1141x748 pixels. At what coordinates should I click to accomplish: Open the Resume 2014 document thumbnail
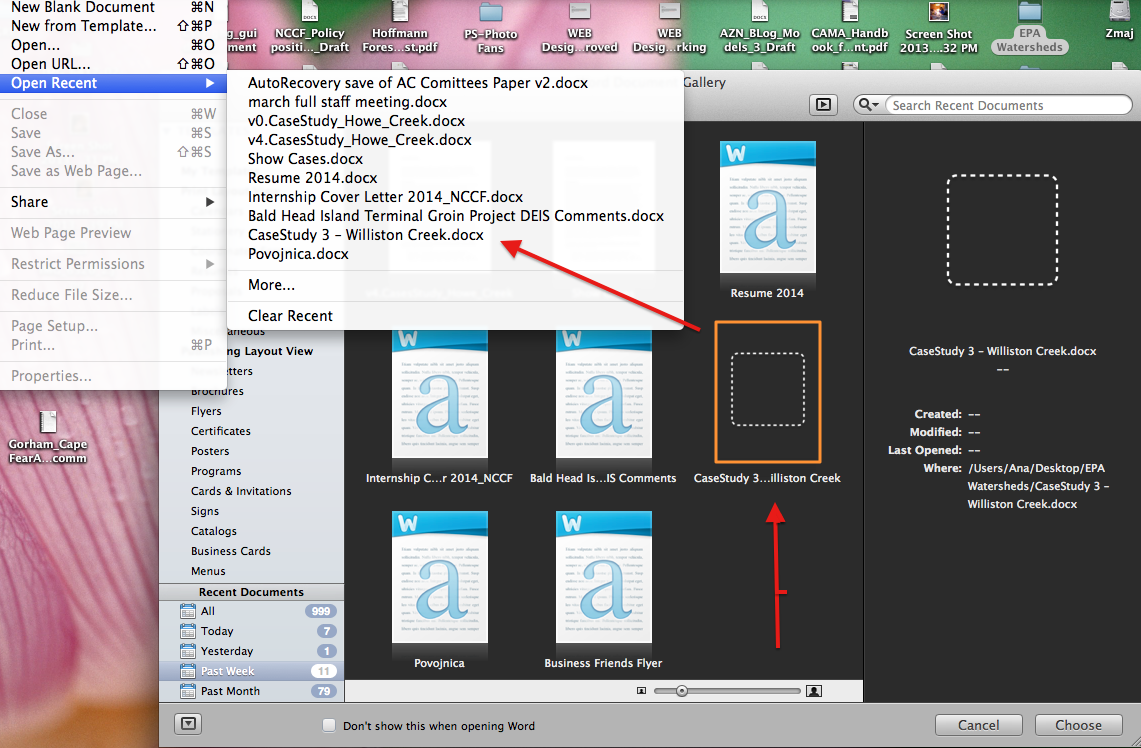[768, 207]
